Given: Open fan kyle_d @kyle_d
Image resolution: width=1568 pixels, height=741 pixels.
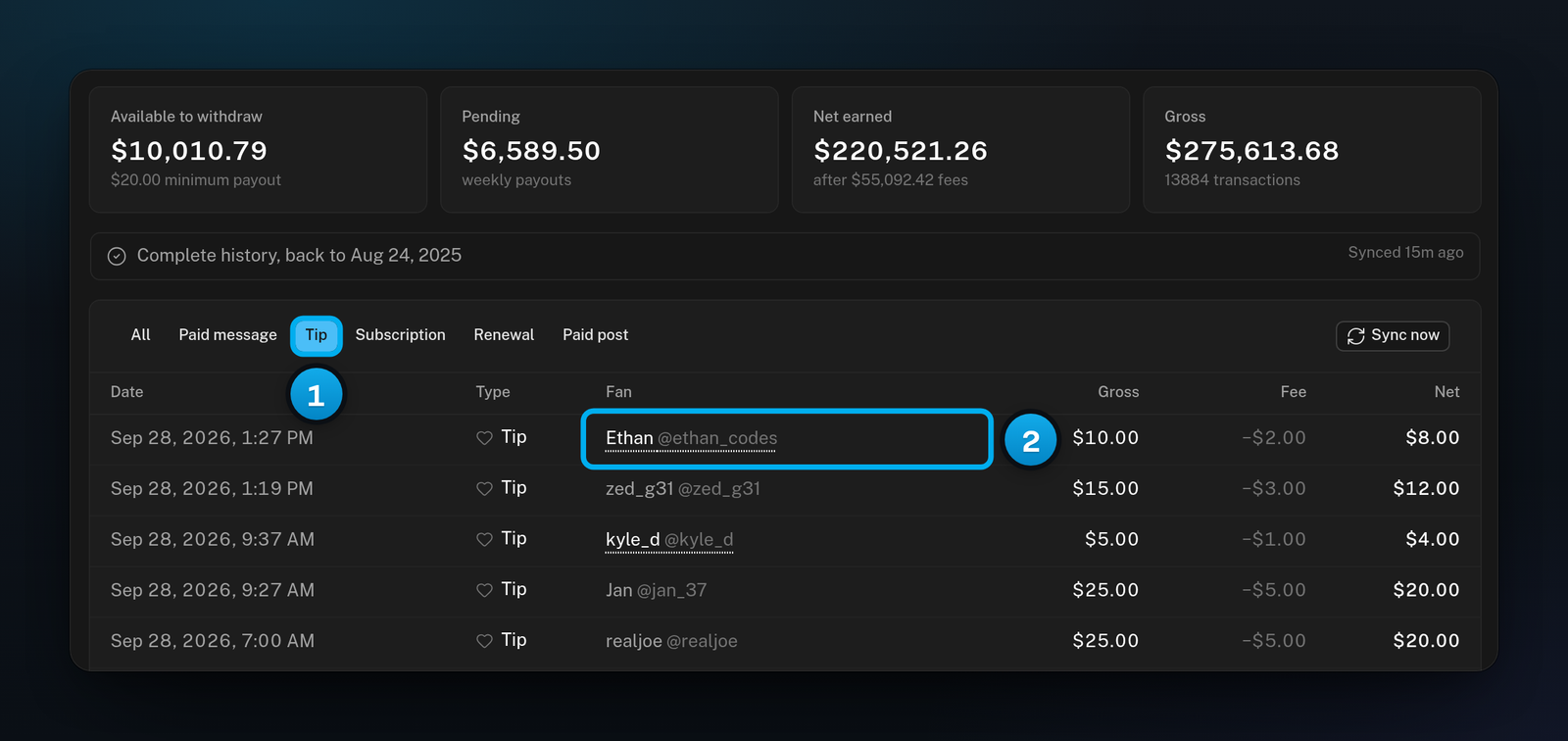Looking at the screenshot, I should [x=669, y=540].
